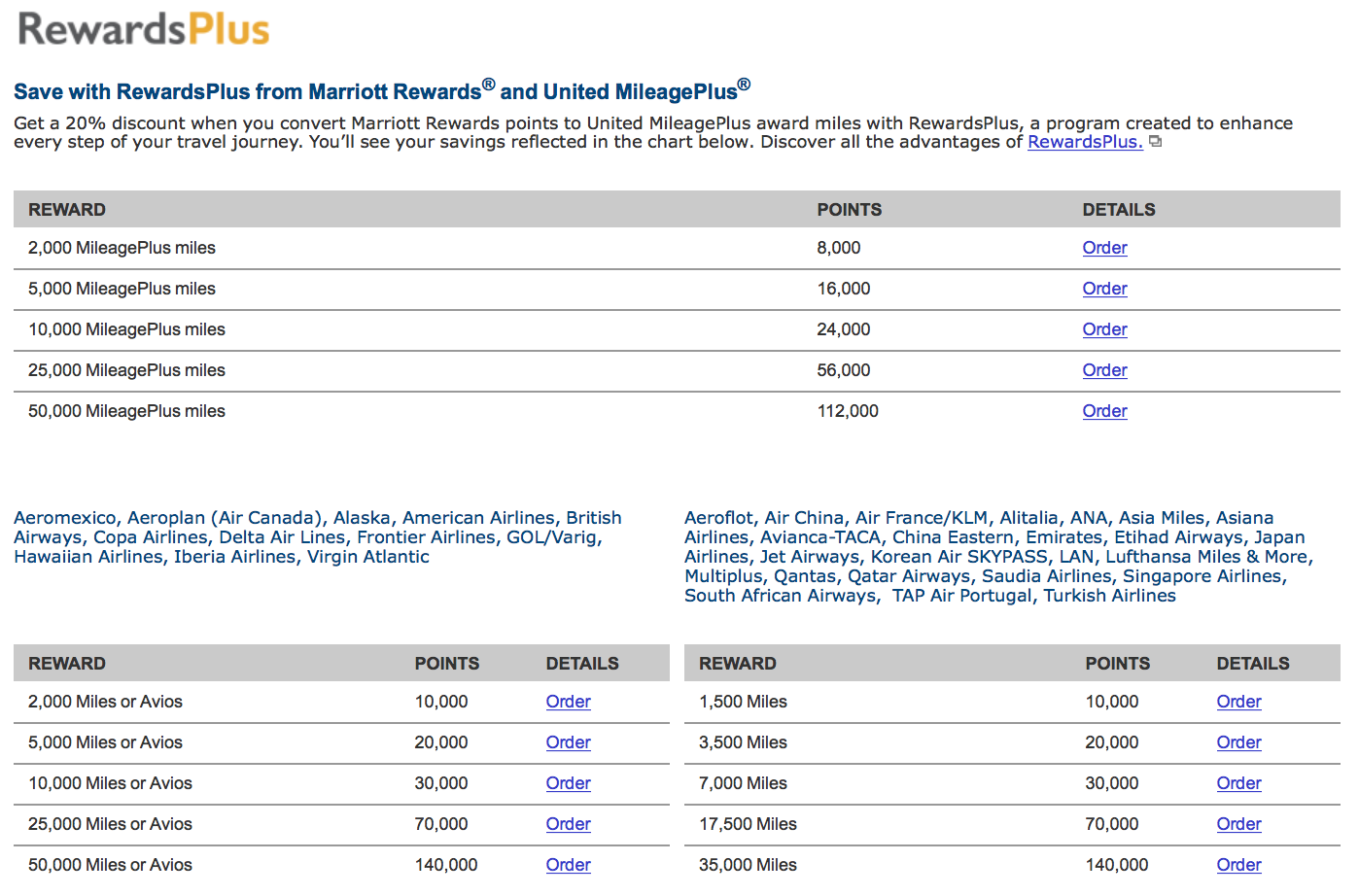Image resolution: width=1359 pixels, height=896 pixels.
Task: Select the '50,000 MileagePlus miles' reward text
Action: coord(126,411)
